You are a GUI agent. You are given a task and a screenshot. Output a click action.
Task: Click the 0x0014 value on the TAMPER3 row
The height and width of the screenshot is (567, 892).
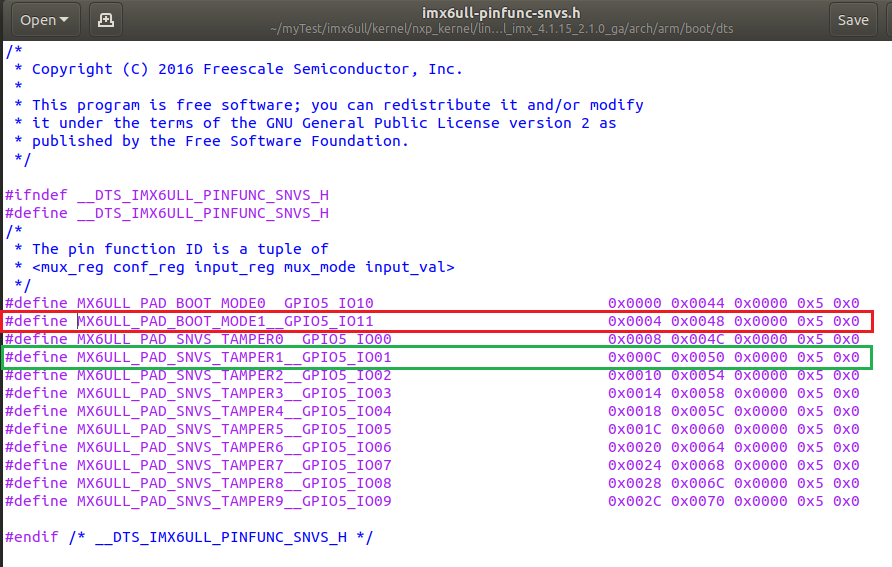tap(635, 394)
